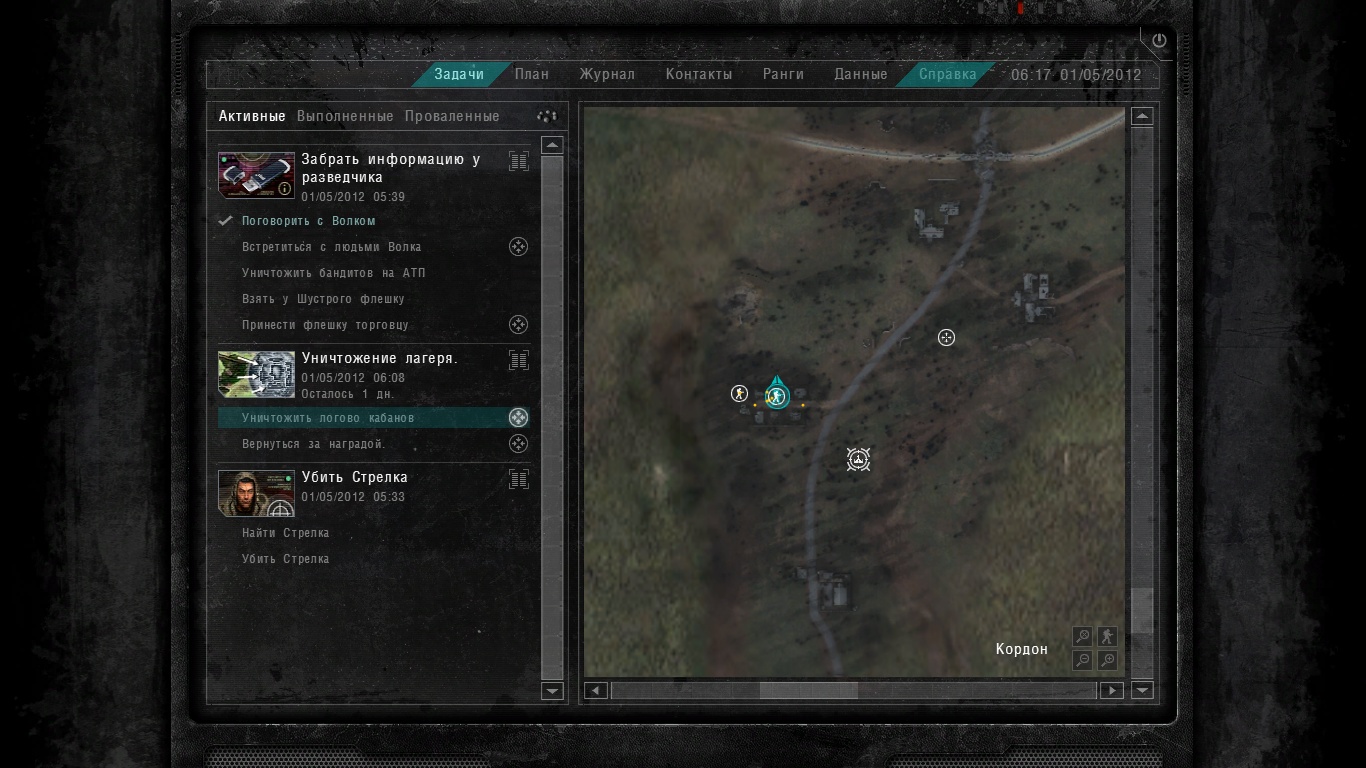Click the dots icon beside the Проваленные tab
Screen dimensions: 1366x768
point(547,116)
